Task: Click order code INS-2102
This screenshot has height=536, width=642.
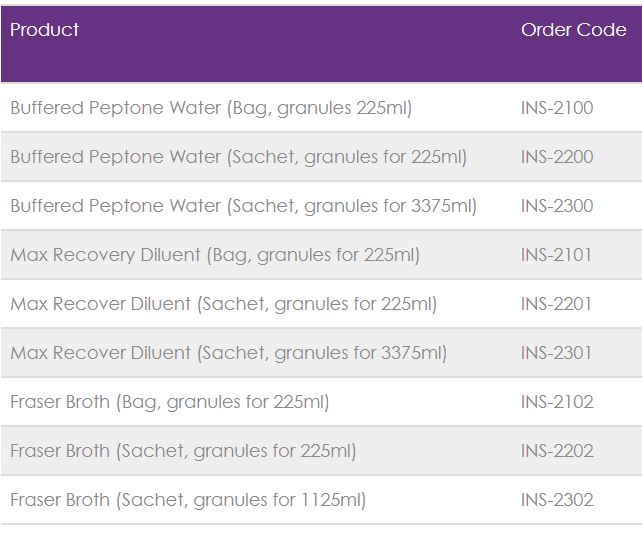Action: [557, 402]
